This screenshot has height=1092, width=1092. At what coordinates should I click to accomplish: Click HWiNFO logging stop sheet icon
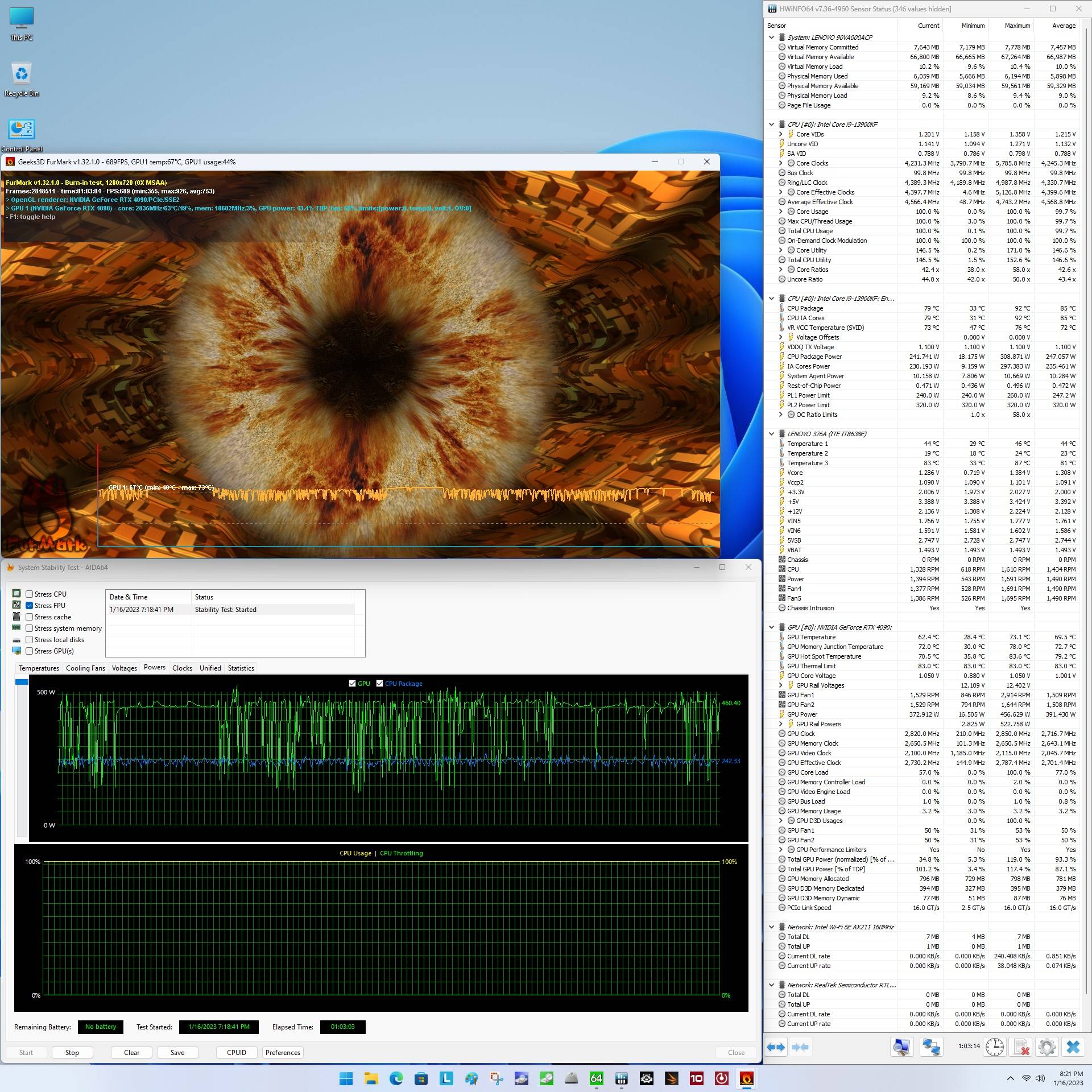tap(1021, 1047)
